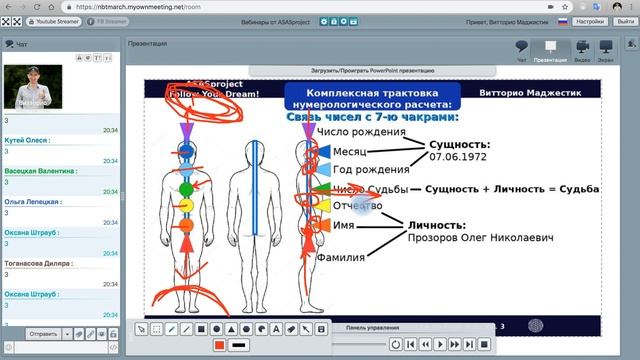This screenshot has height=360, width=640.
Task: Pick the straight line drawing tool
Action: point(187,329)
